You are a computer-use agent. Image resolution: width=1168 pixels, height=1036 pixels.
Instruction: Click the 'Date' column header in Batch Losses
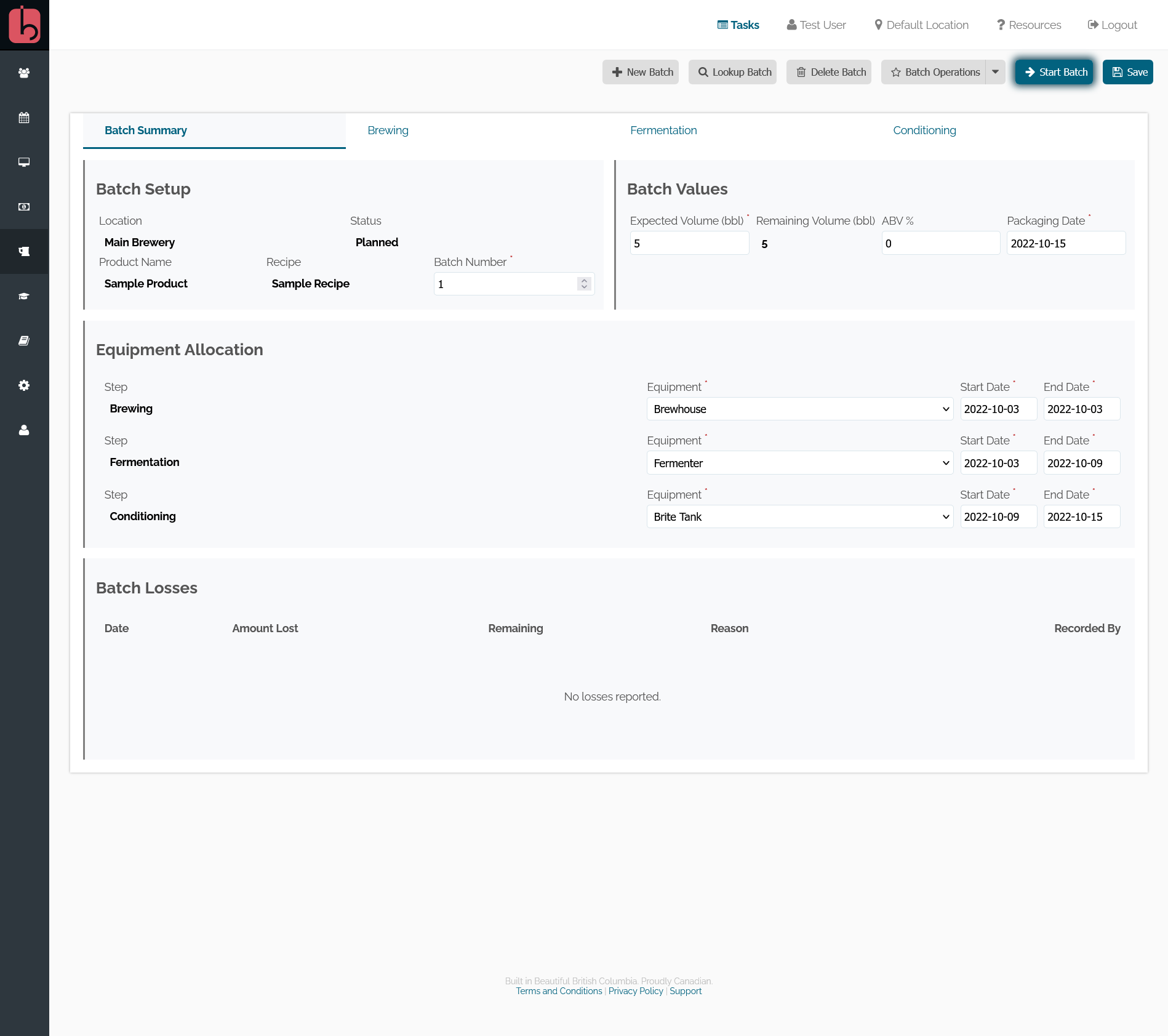pyautogui.click(x=116, y=628)
